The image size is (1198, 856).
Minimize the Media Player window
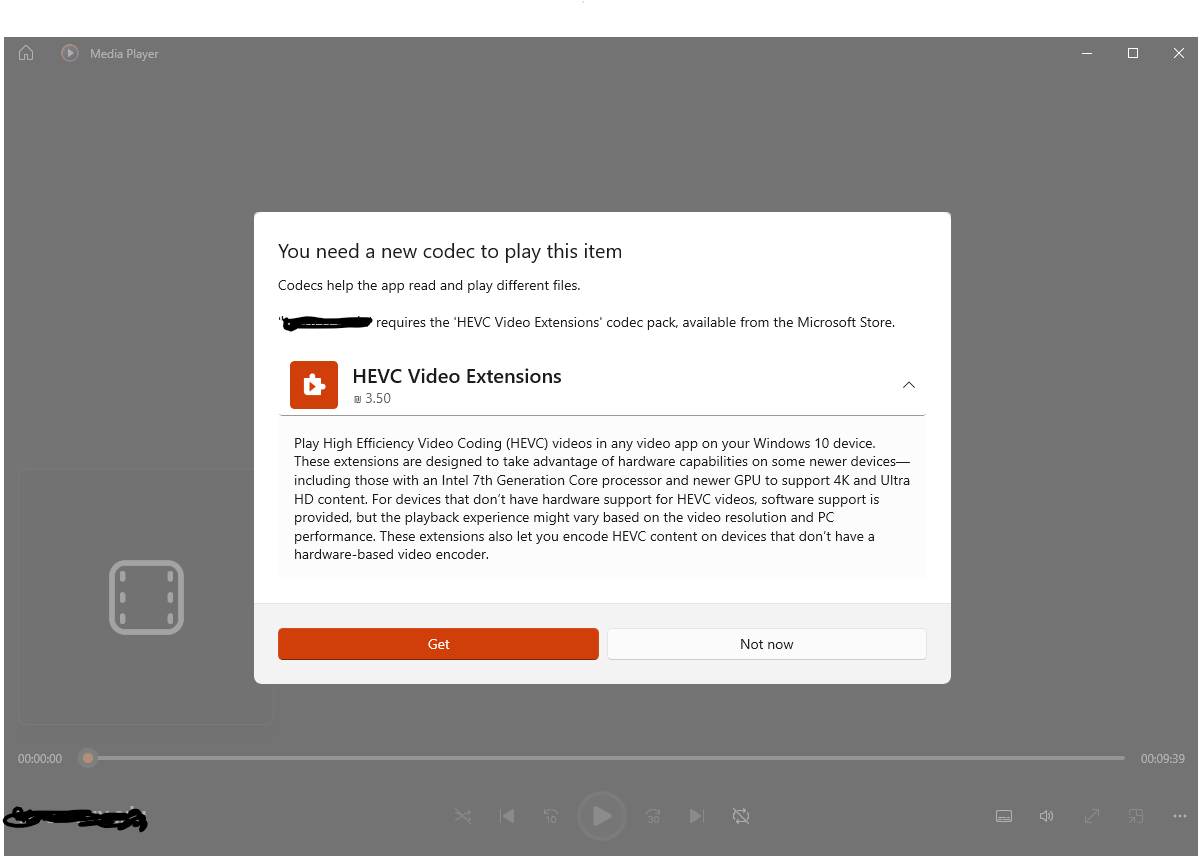(x=1087, y=53)
